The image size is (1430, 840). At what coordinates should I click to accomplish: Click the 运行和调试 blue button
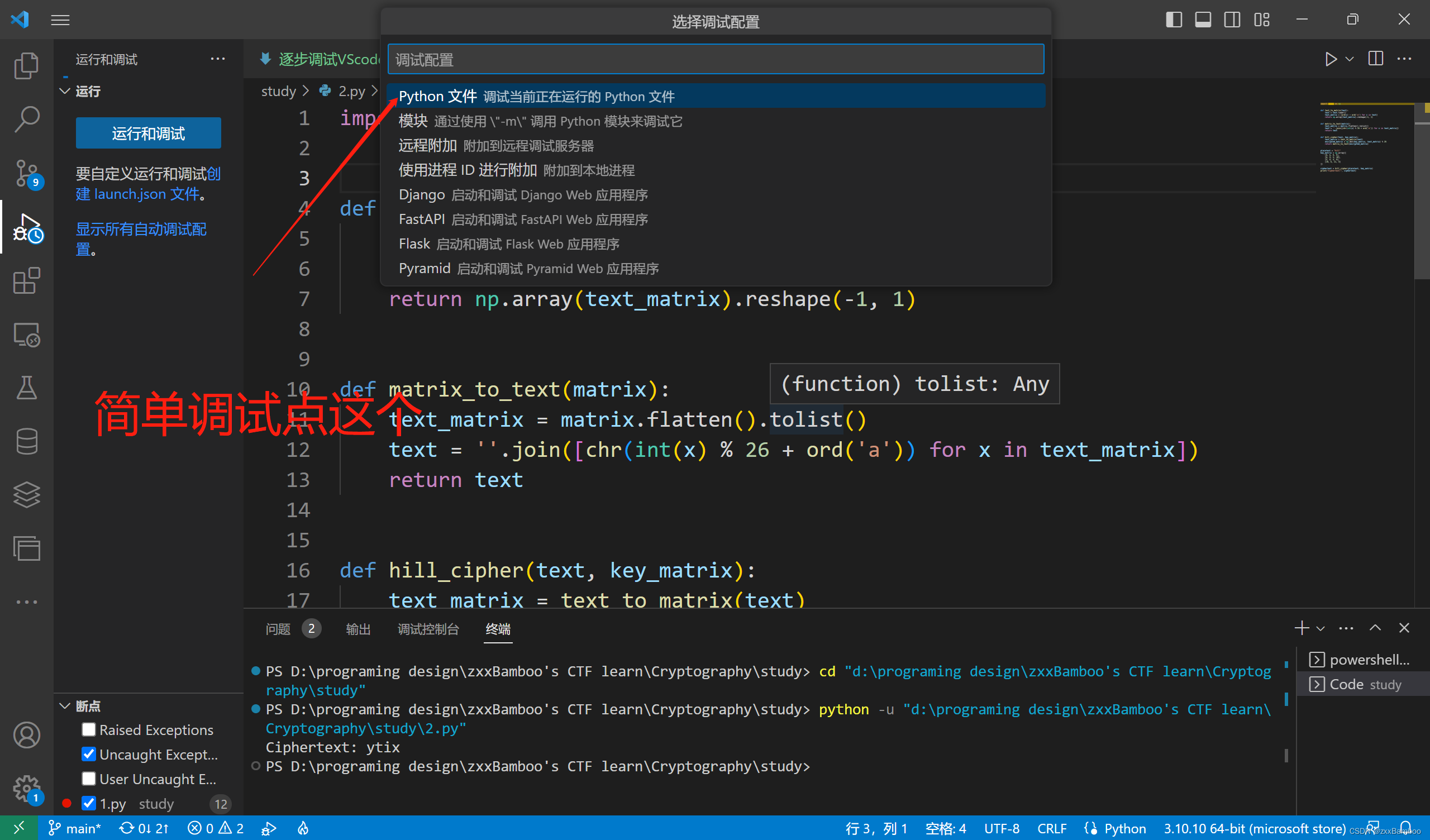pos(148,133)
